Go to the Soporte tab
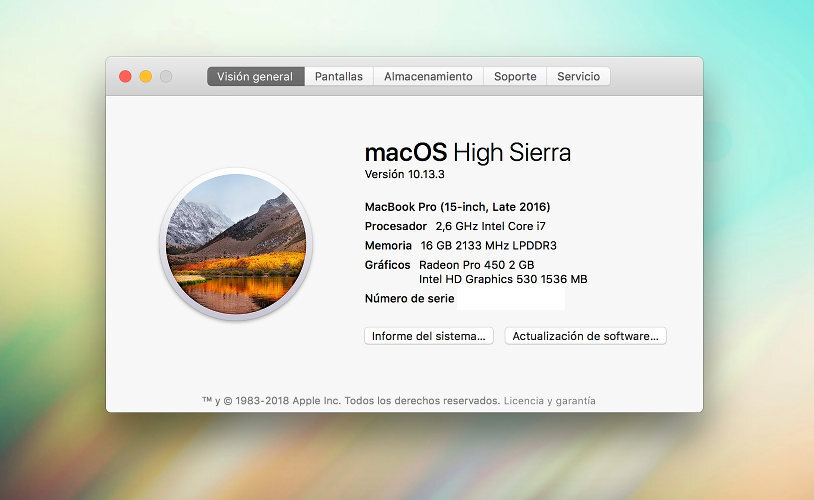 pyautogui.click(x=515, y=76)
